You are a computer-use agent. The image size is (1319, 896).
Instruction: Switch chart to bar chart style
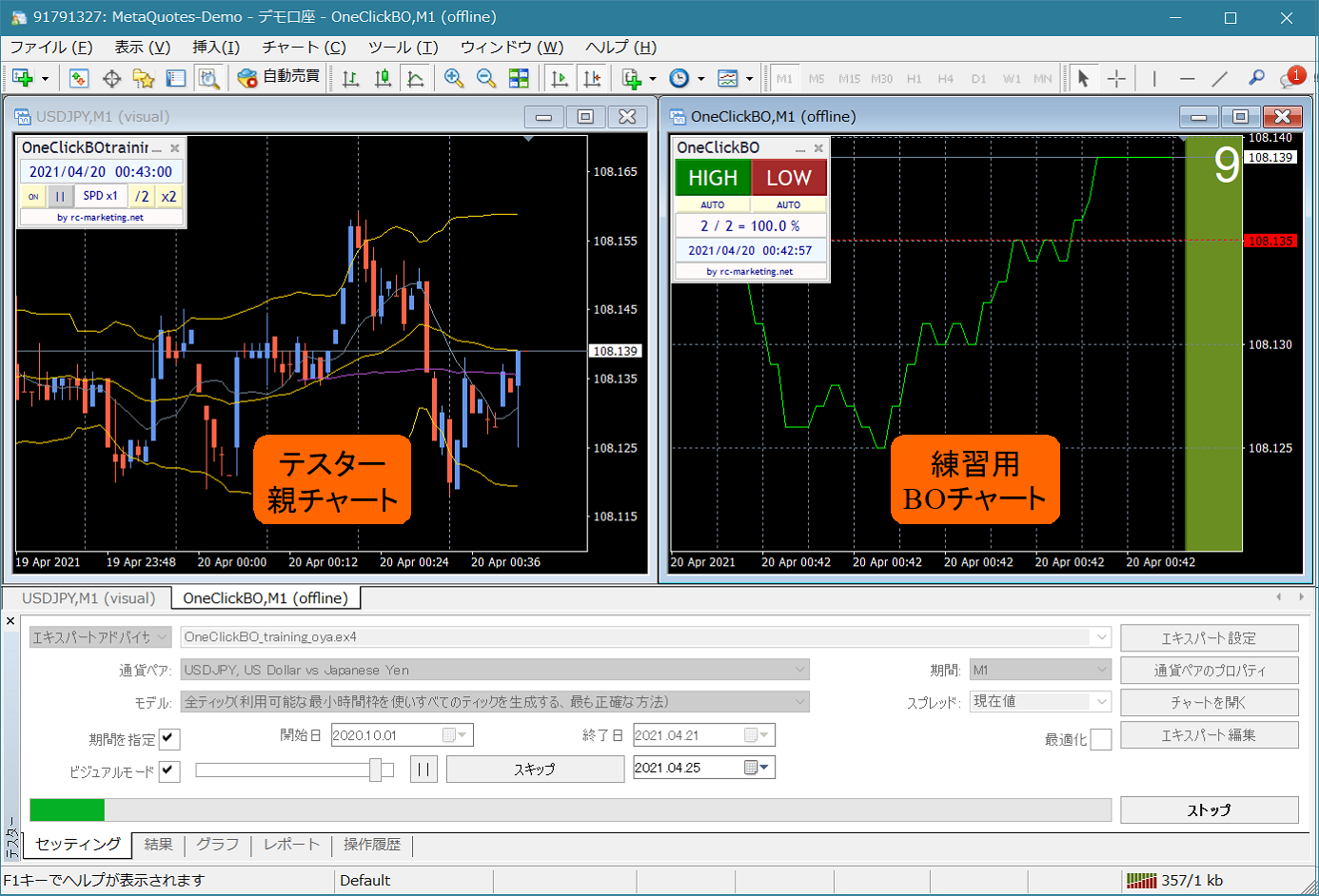pos(350,78)
